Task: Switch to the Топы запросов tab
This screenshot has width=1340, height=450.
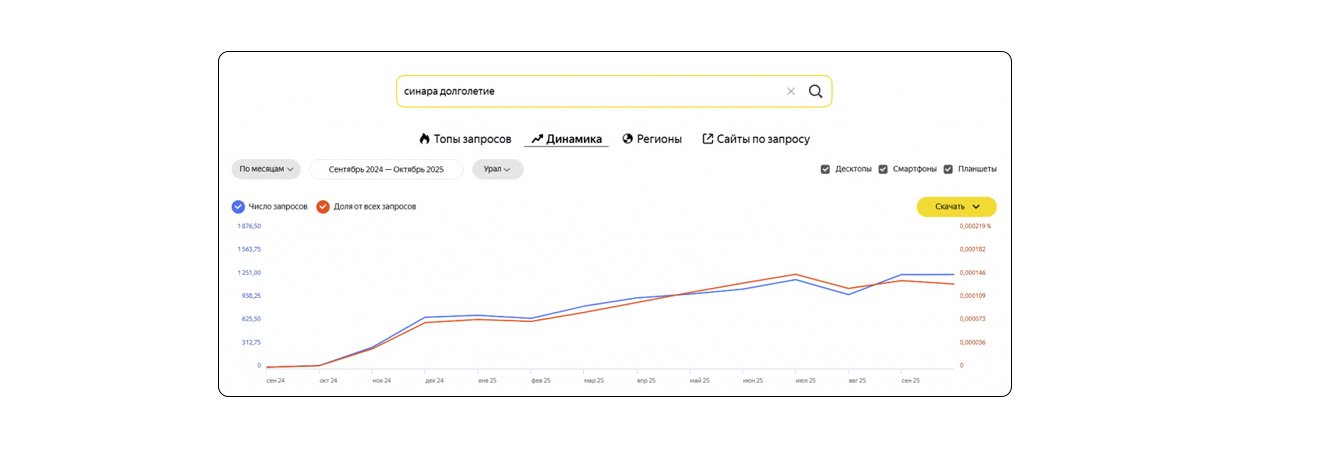Action: [x=472, y=139]
